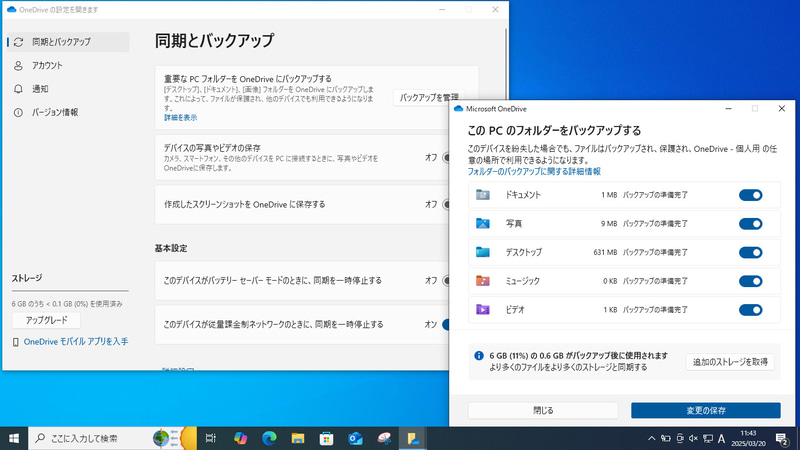Toggle 写真 folder backup switch
800x450 pixels.
pos(750,223)
